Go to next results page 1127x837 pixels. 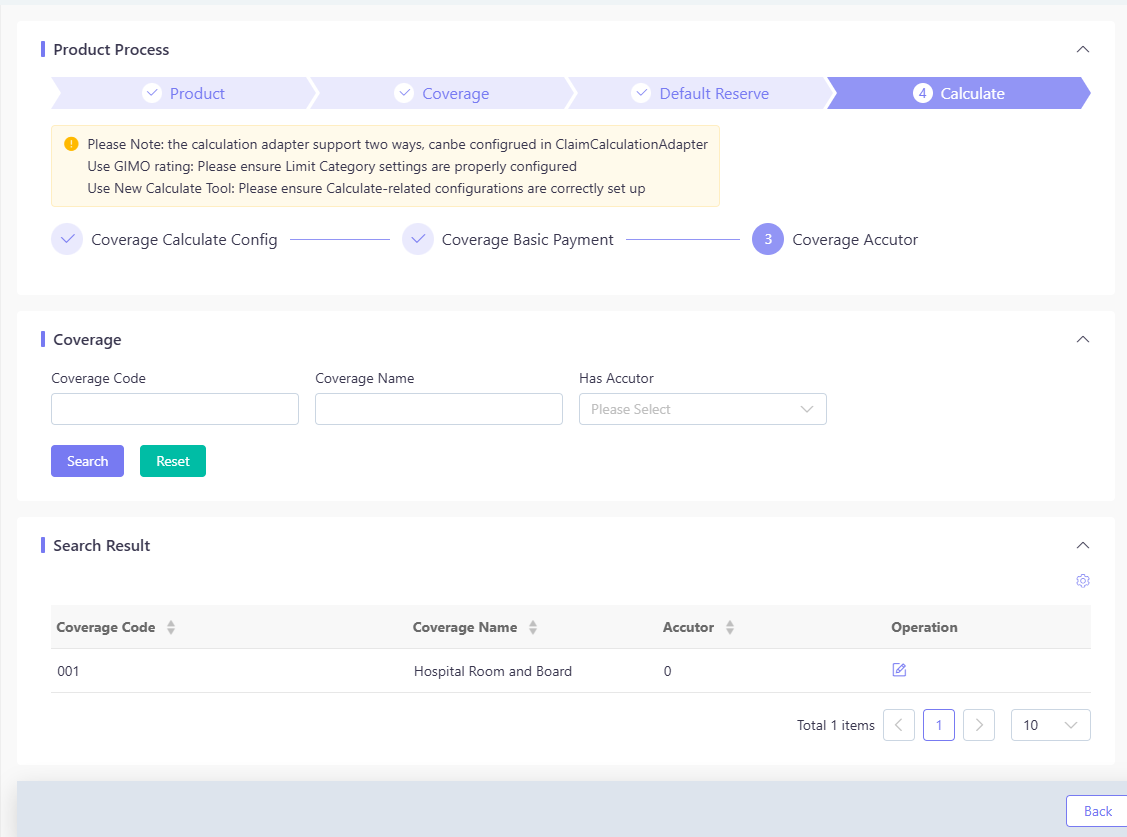[979, 725]
